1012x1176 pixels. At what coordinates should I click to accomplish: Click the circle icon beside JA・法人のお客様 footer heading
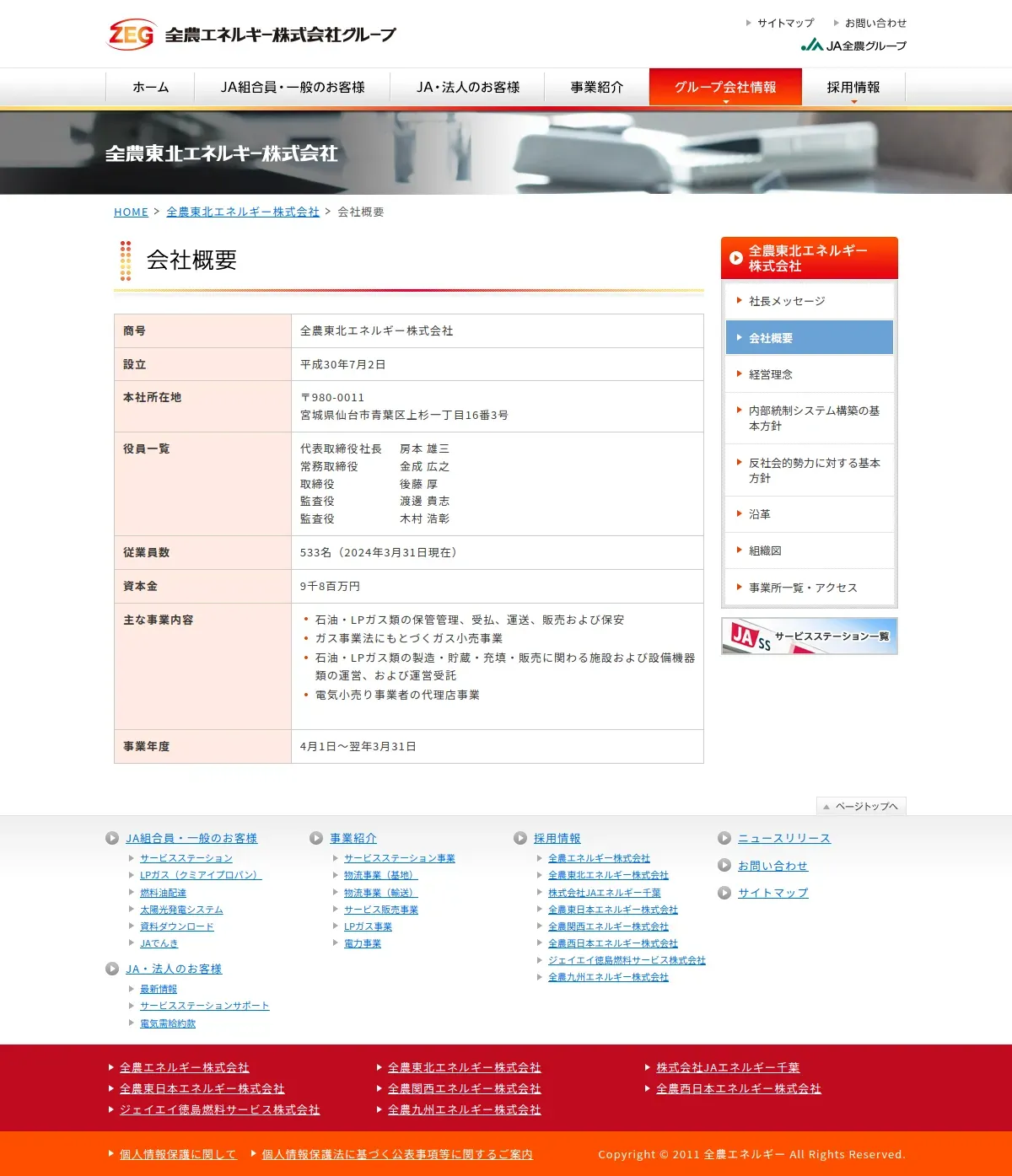pyautogui.click(x=112, y=969)
